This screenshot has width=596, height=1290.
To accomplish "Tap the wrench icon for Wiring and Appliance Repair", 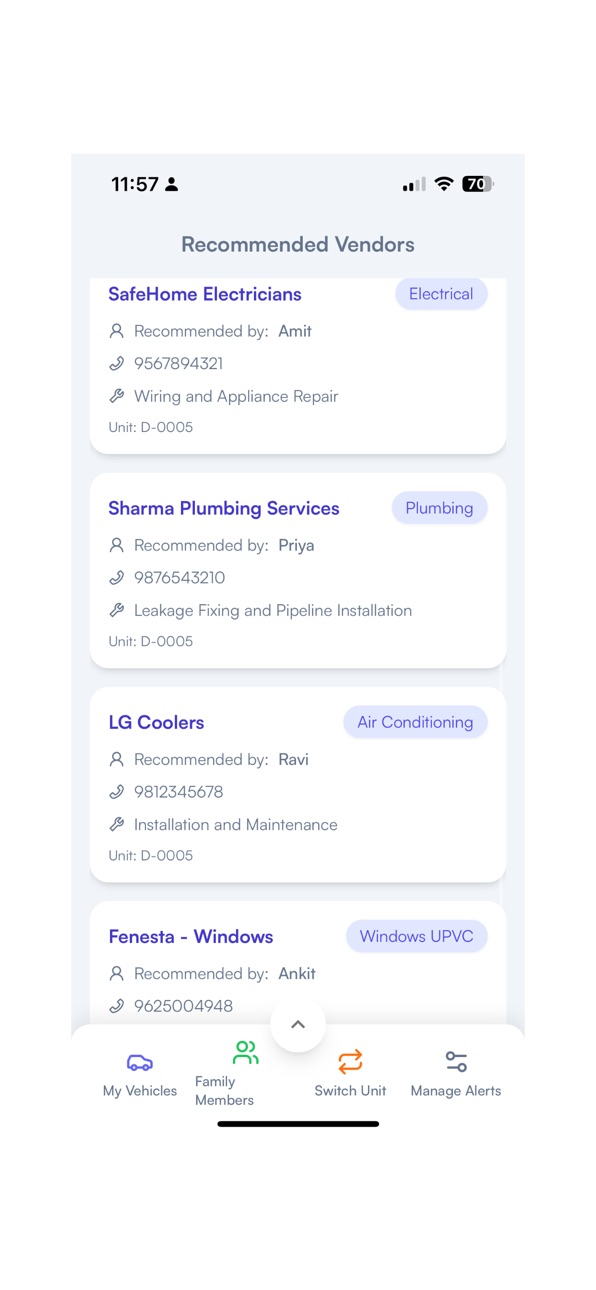I will pyautogui.click(x=117, y=396).
